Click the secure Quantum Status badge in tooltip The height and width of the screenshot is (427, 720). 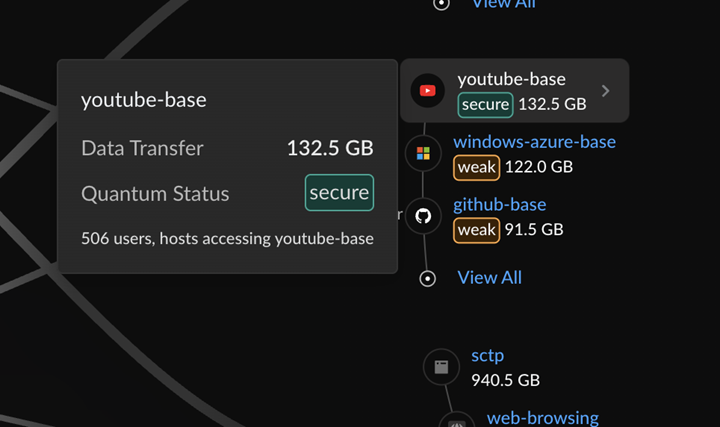[x=339, y=193]
